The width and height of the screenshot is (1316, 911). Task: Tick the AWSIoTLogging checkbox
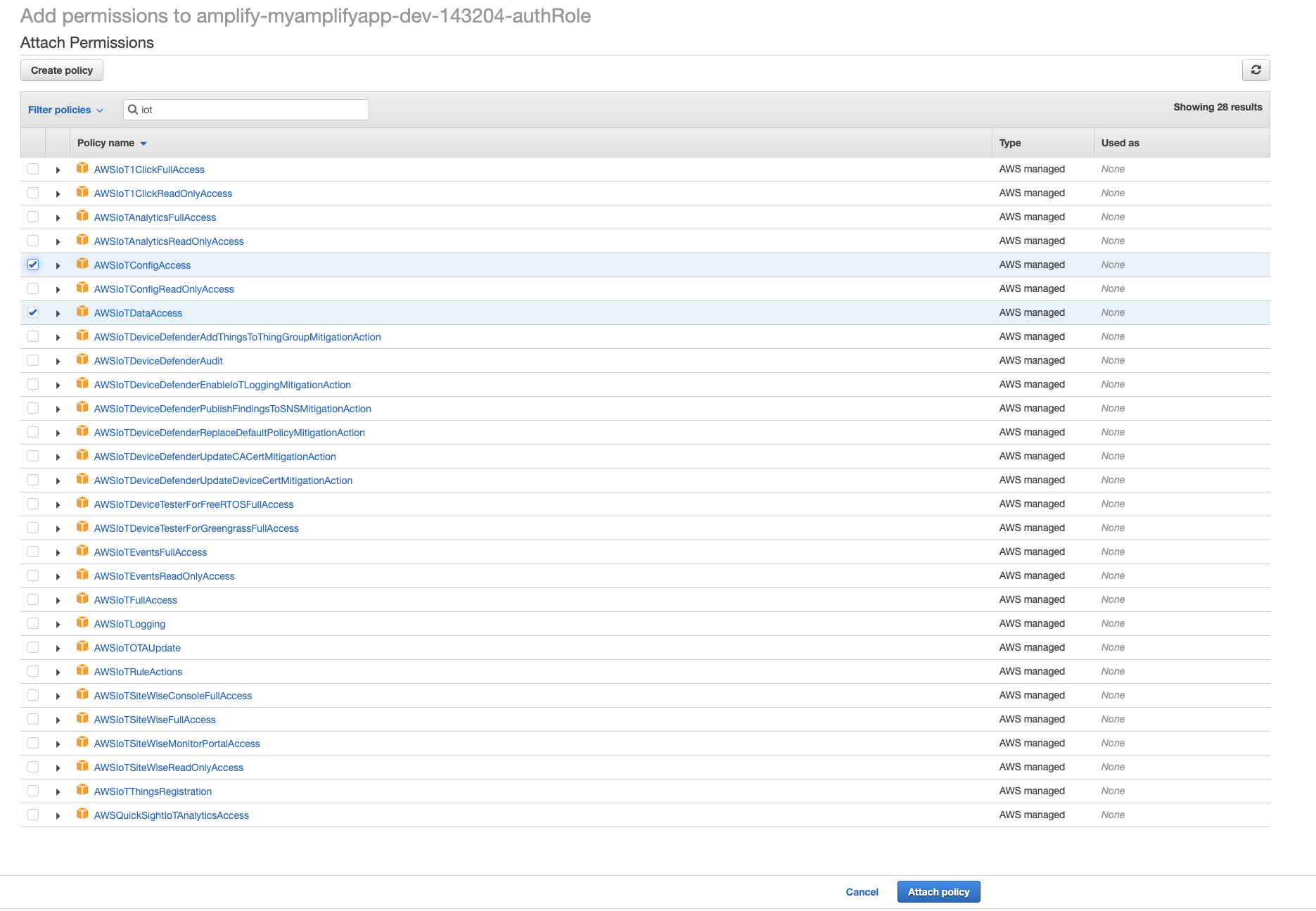point(33,623)
